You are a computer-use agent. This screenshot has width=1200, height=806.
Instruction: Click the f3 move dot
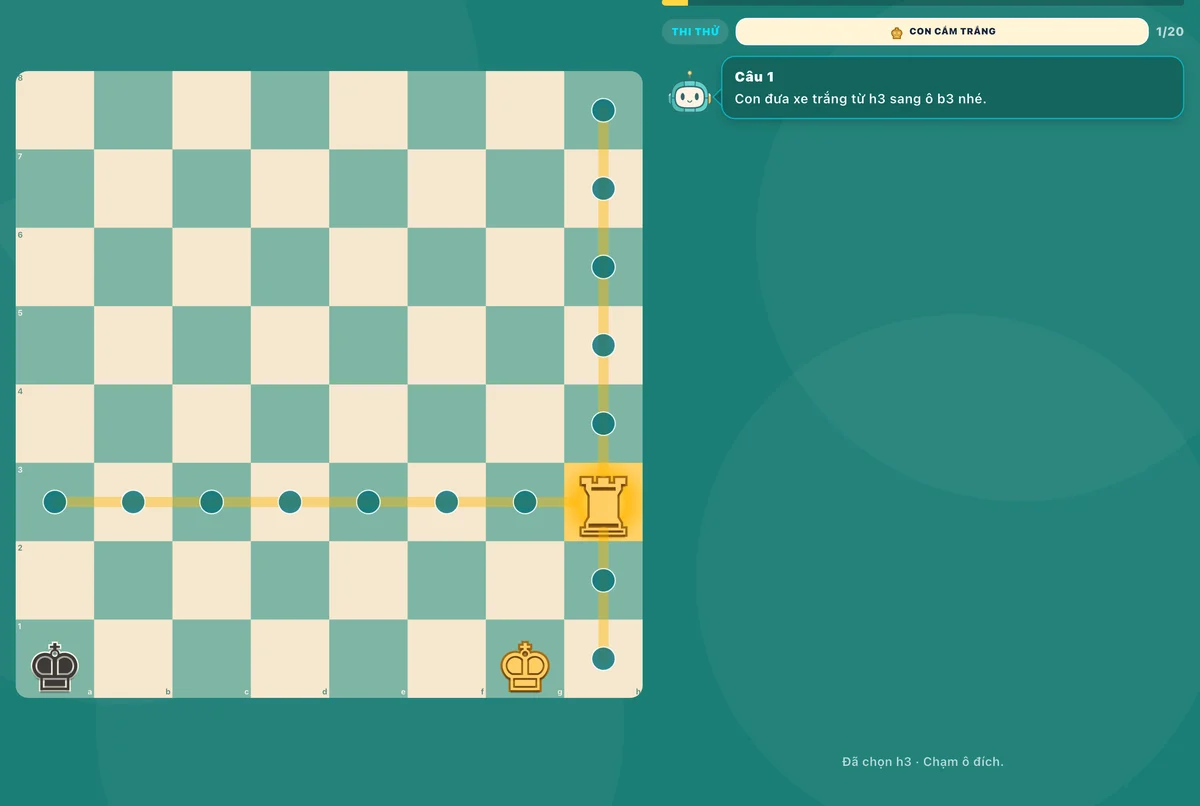[x=446, y=502]
